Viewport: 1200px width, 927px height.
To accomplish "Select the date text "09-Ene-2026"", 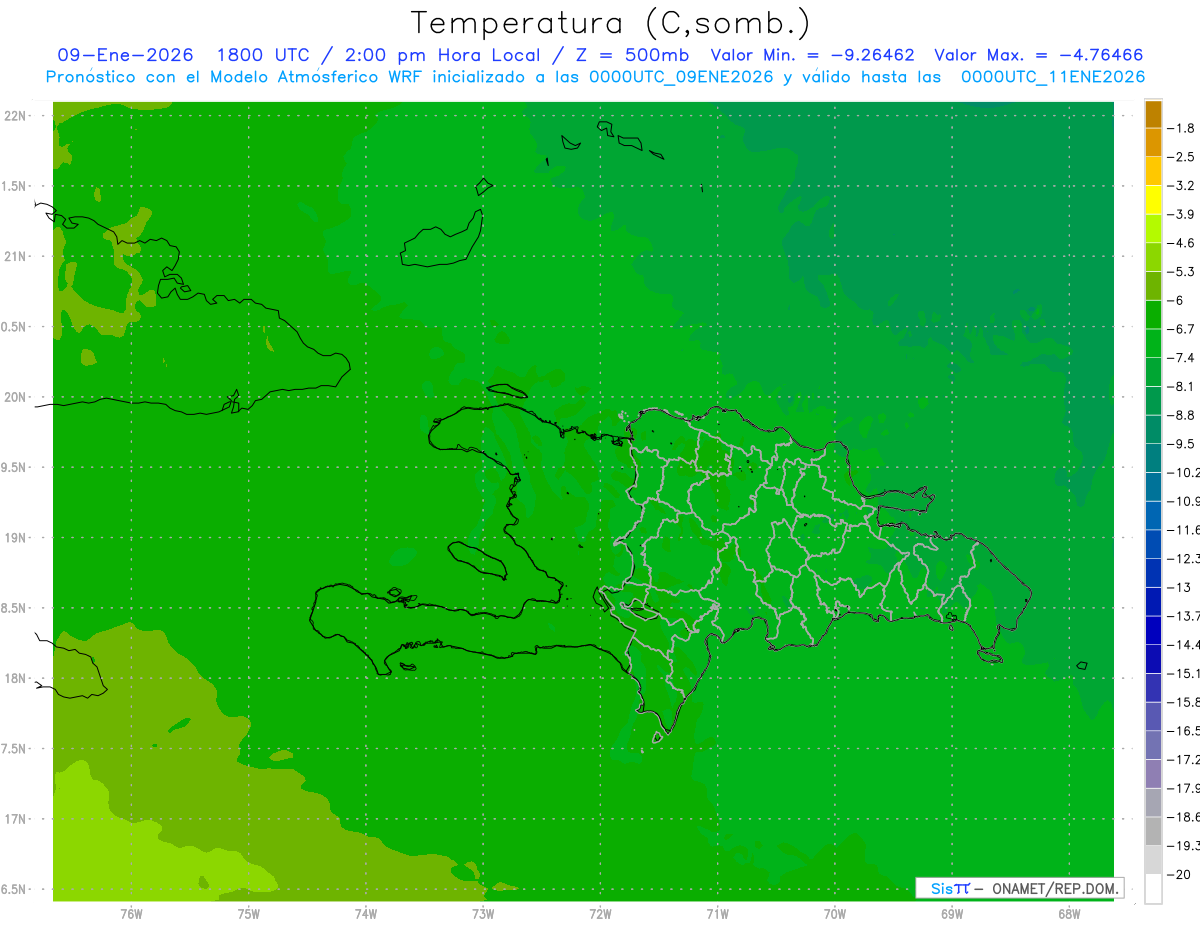I will click(x=125, y=55).
